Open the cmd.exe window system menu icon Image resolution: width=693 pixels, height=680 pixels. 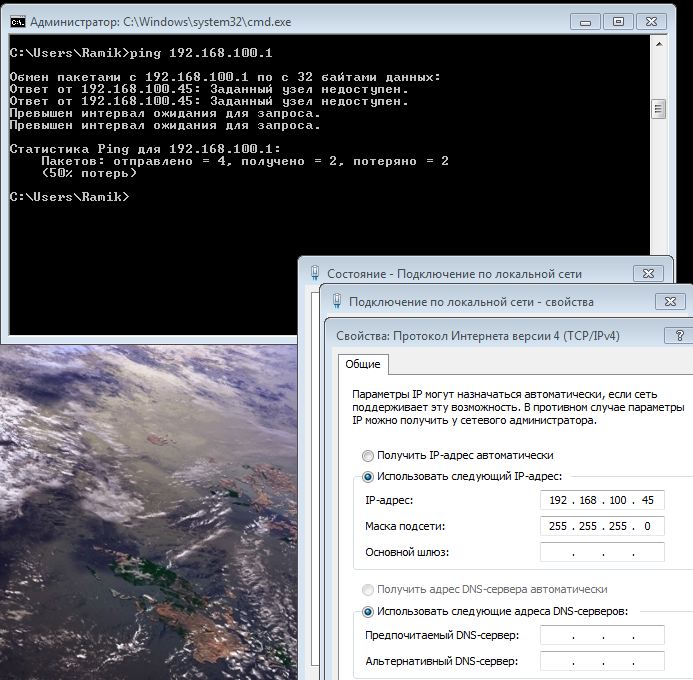point(18,22)
